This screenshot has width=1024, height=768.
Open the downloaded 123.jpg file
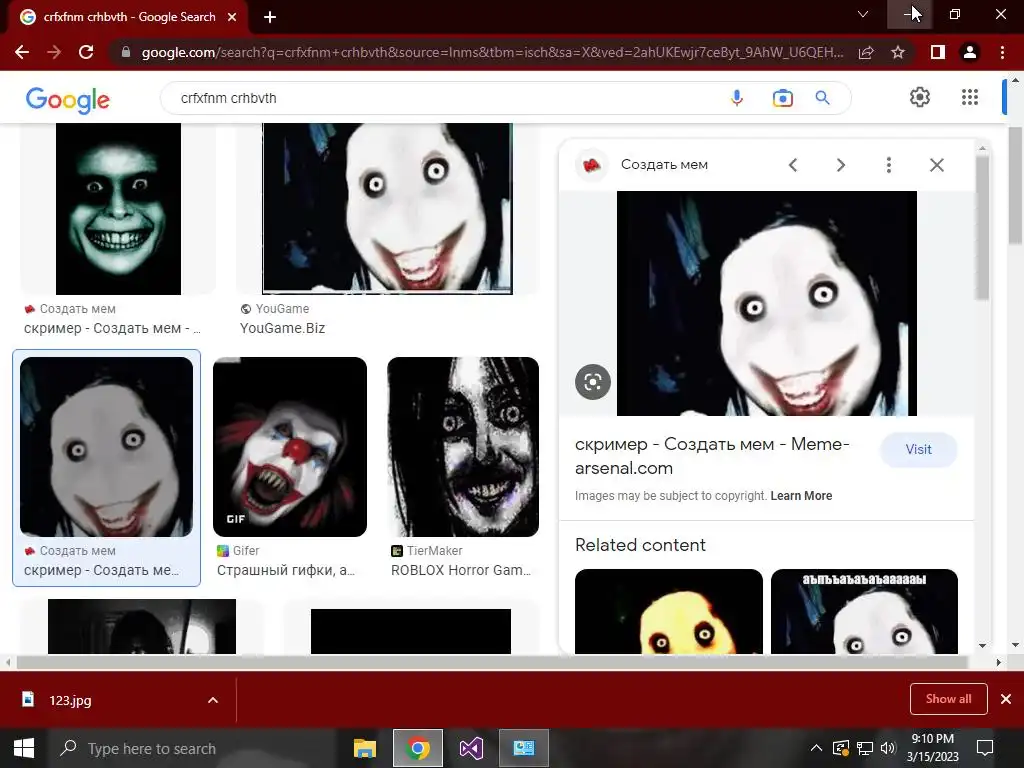point(71,700)
